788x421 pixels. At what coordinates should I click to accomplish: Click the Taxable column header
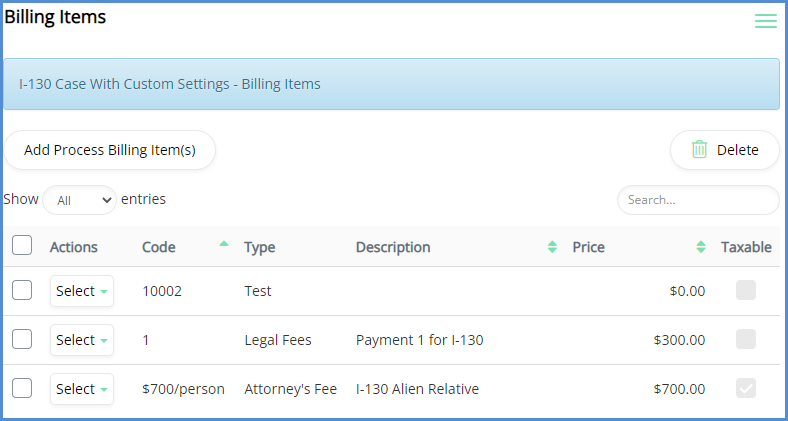[x=746, y=247]
